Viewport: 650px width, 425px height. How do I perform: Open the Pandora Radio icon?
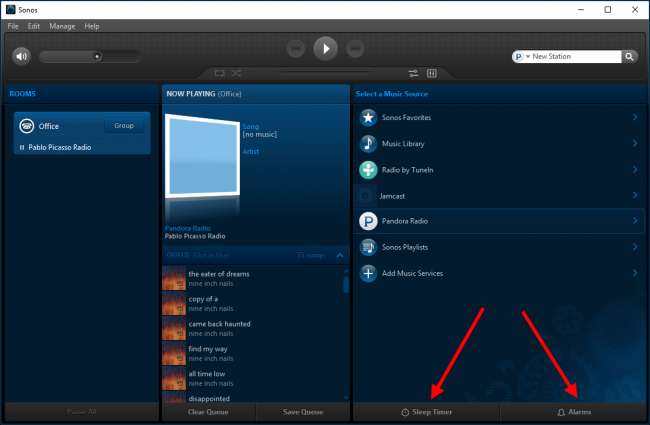pyautogui.click(x=368, y=221)
